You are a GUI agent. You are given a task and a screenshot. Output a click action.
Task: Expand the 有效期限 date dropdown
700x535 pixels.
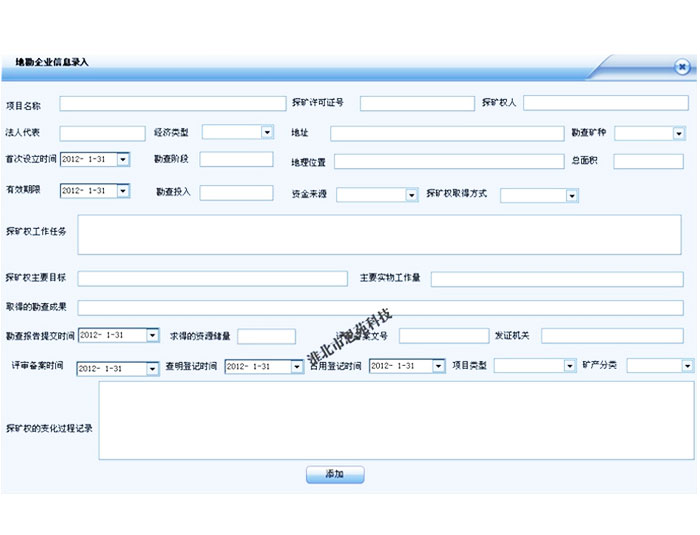(x=123, y=191)
